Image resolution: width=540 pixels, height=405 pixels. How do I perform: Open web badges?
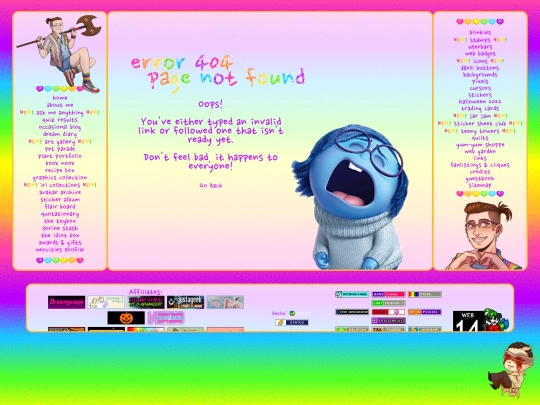(x=480, y=54)
